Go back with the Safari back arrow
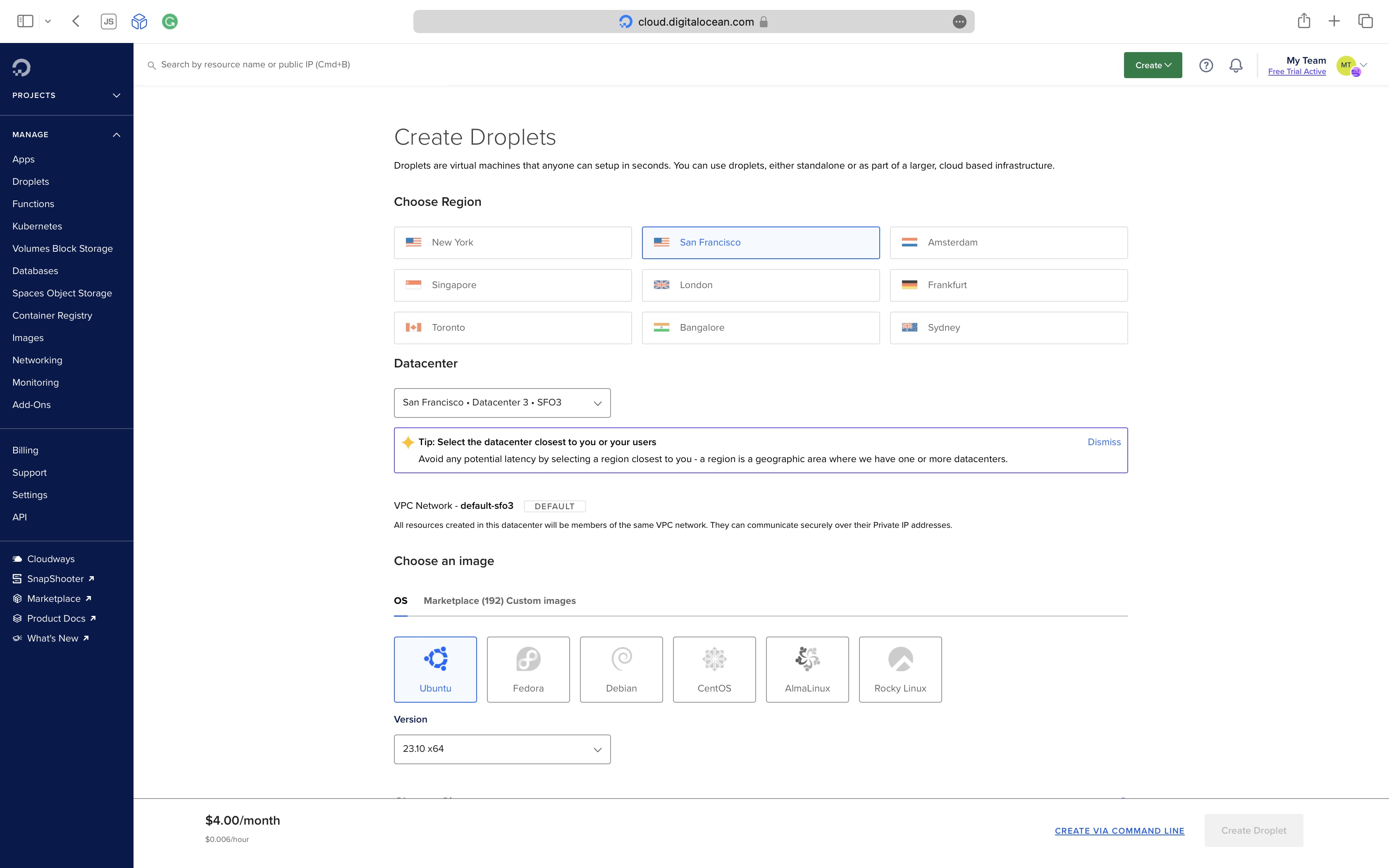 click(x=76, y=21)
